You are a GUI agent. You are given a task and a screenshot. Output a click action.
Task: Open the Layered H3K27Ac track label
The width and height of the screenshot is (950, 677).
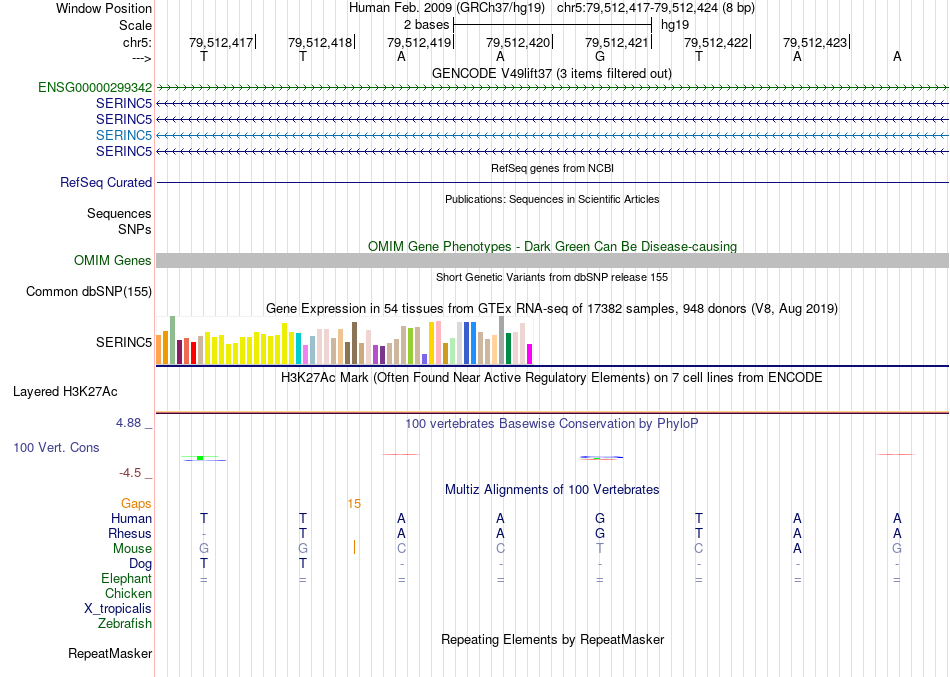65,392
